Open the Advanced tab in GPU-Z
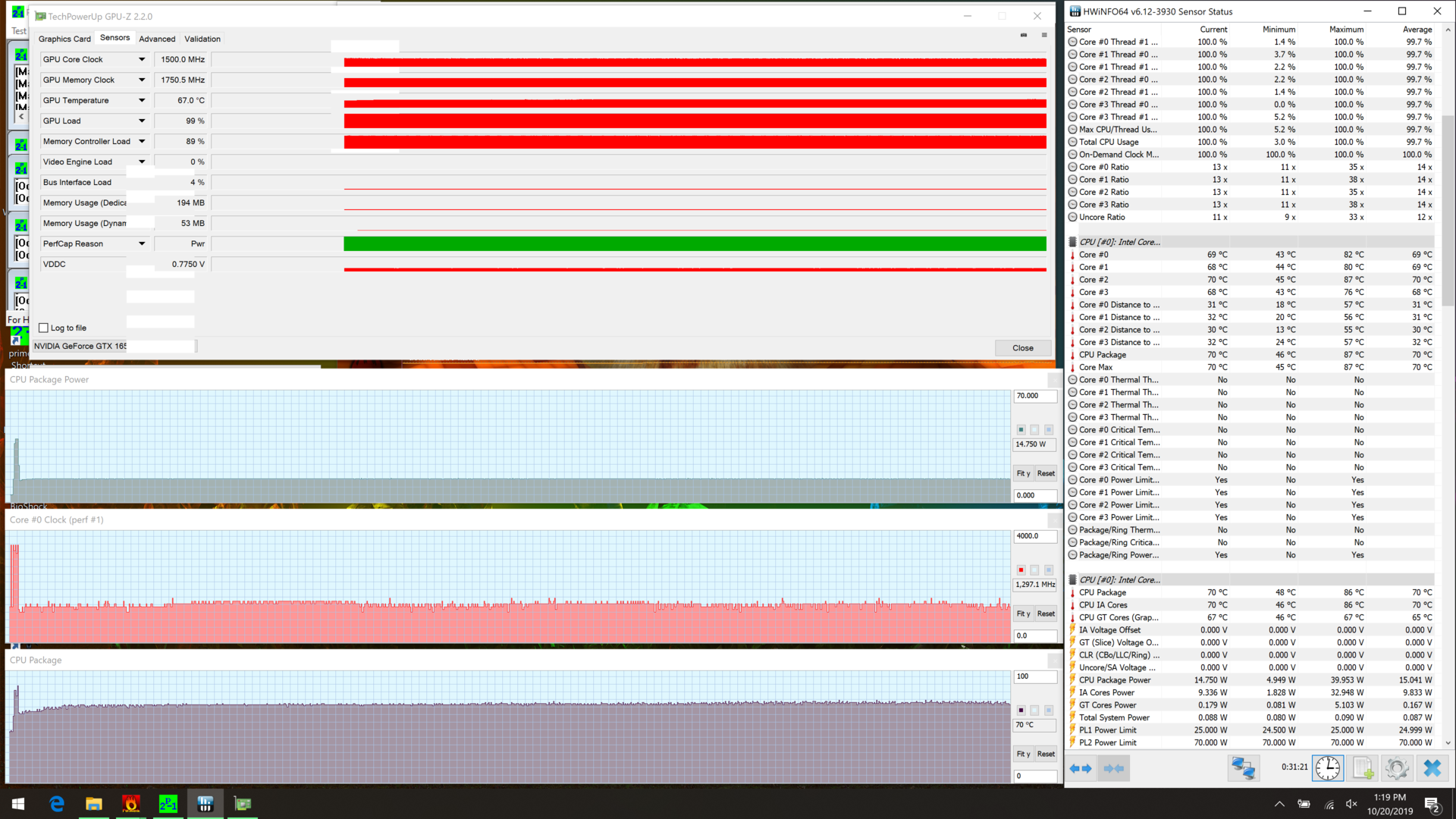The image size is (1456, 819). pos(157,39)
